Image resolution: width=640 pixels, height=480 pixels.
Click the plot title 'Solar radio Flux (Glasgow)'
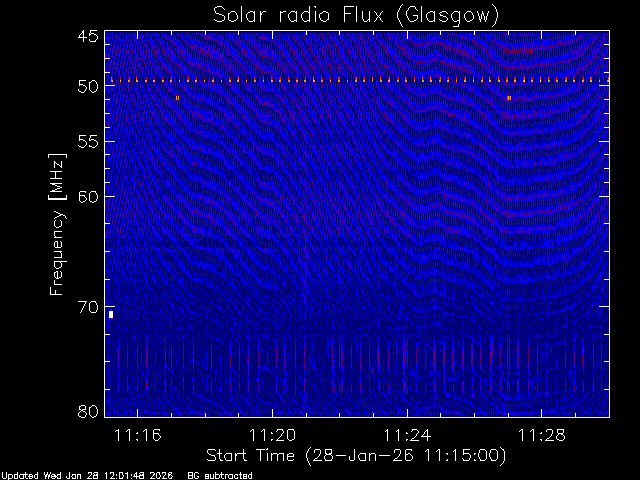point(356,16)
